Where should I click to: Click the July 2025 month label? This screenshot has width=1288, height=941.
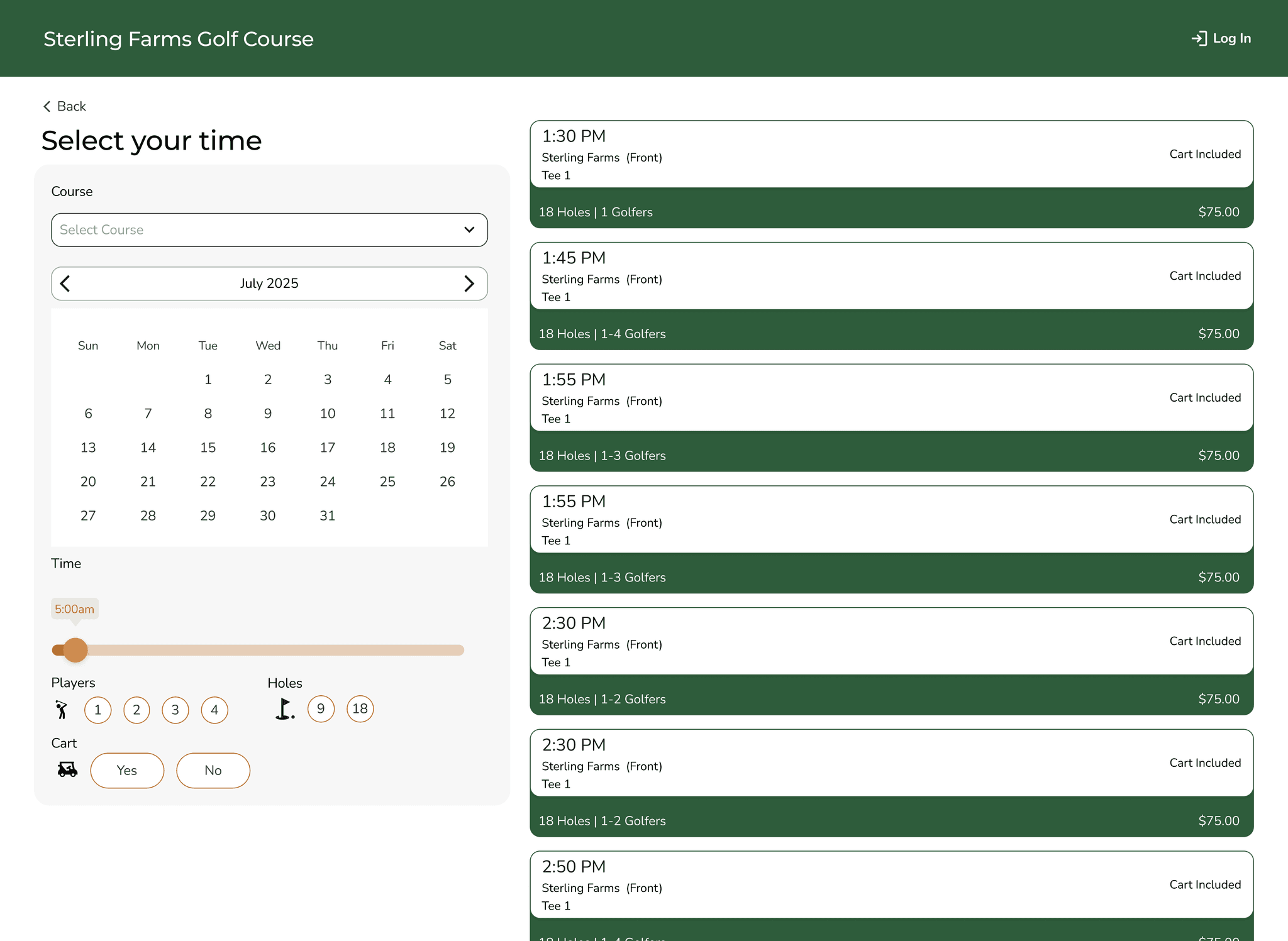click(269, 283)
